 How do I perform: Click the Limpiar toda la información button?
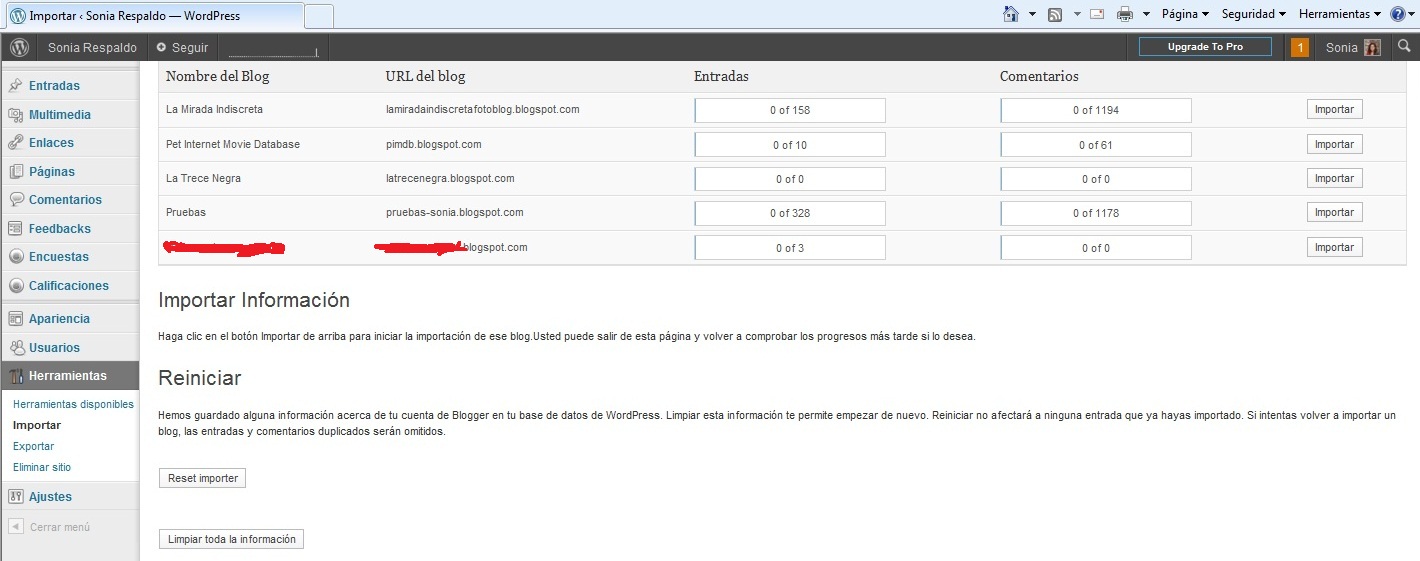(x=231, y=539)
